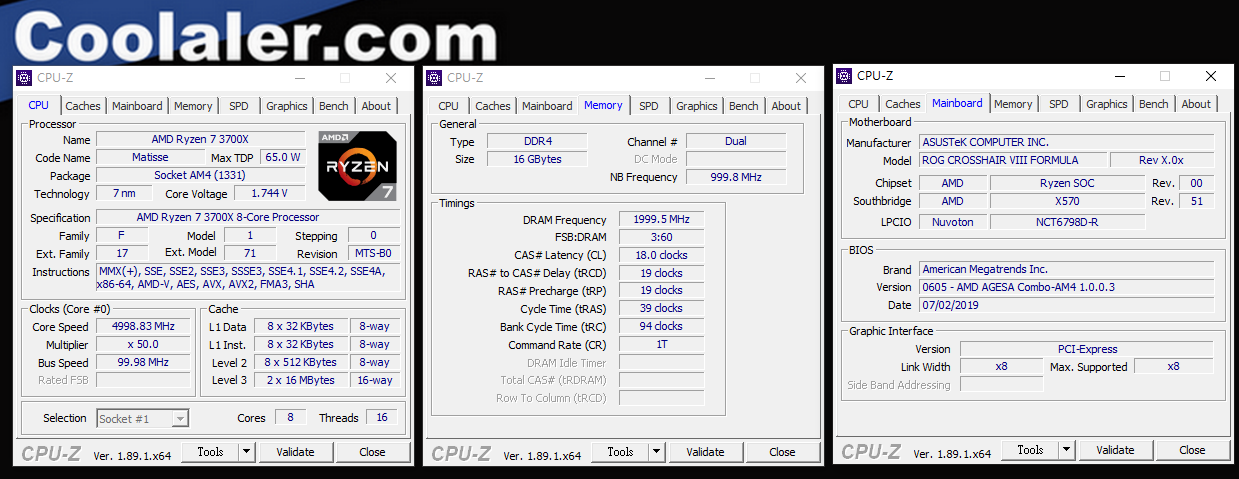1239x479 pixels.
Task: Switch to the Caches tab in the leftmost window
Action: [x=83, y=106]
